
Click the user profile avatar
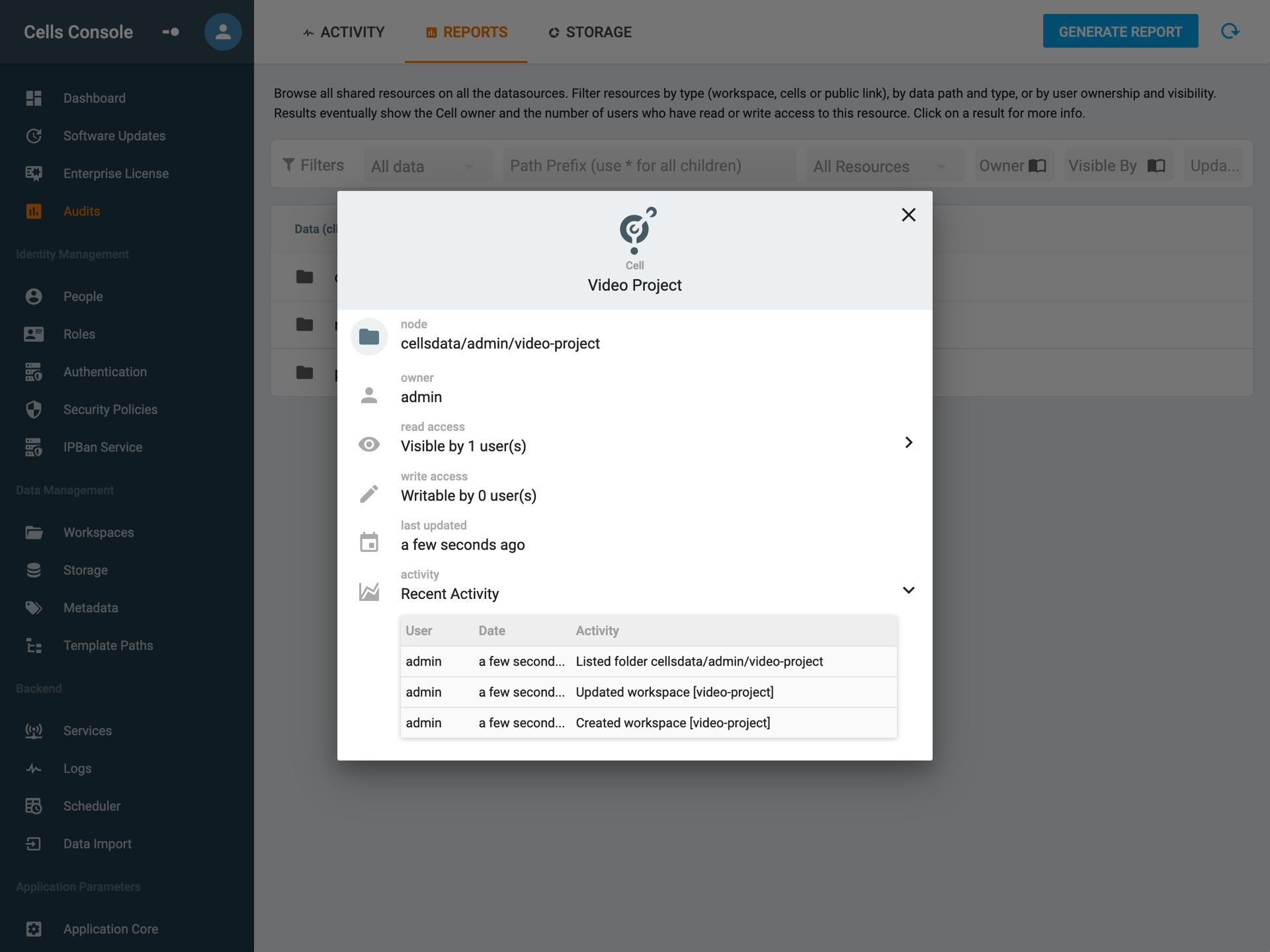click(223, 32)
